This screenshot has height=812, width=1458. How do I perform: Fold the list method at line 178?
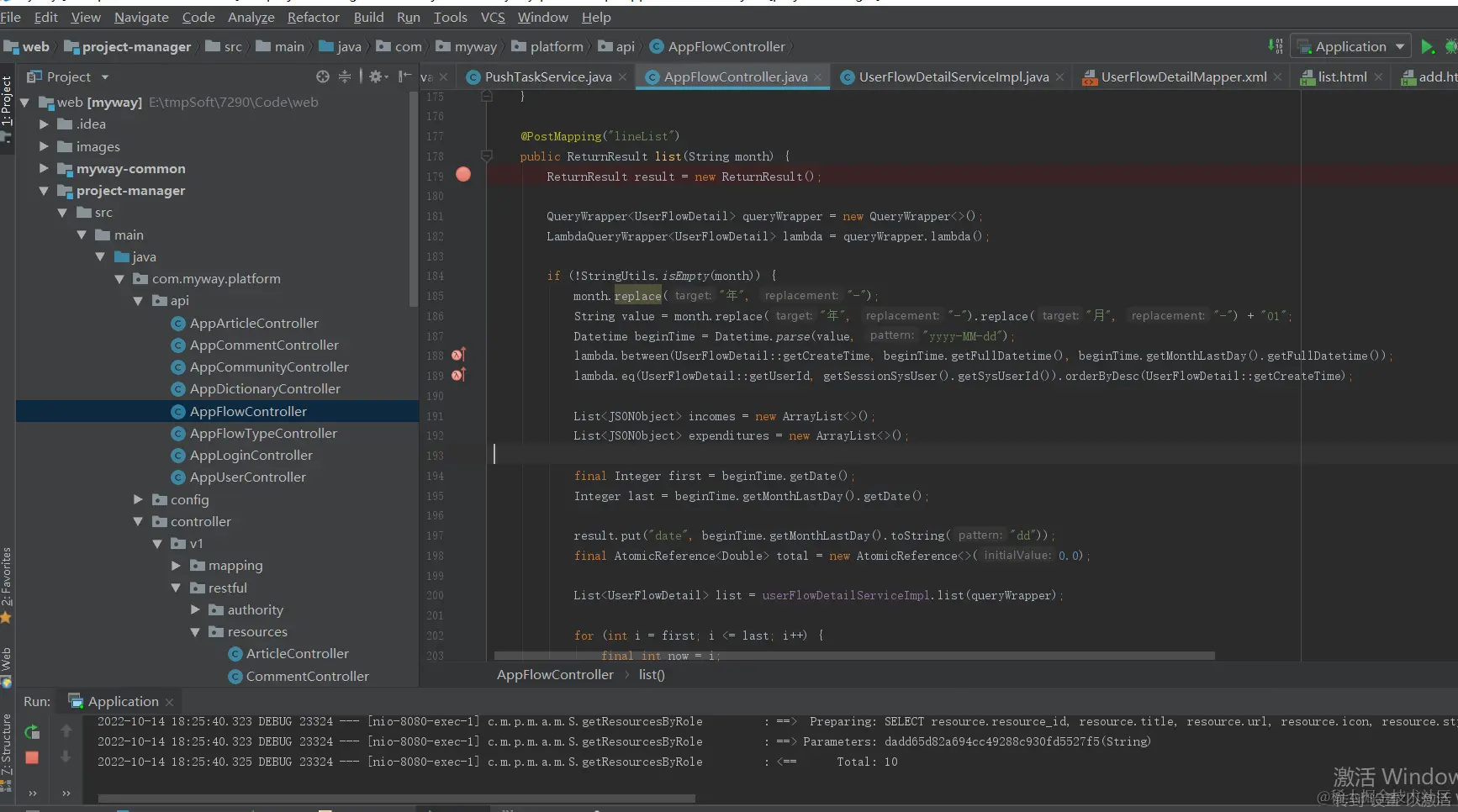tap(486, 156)
